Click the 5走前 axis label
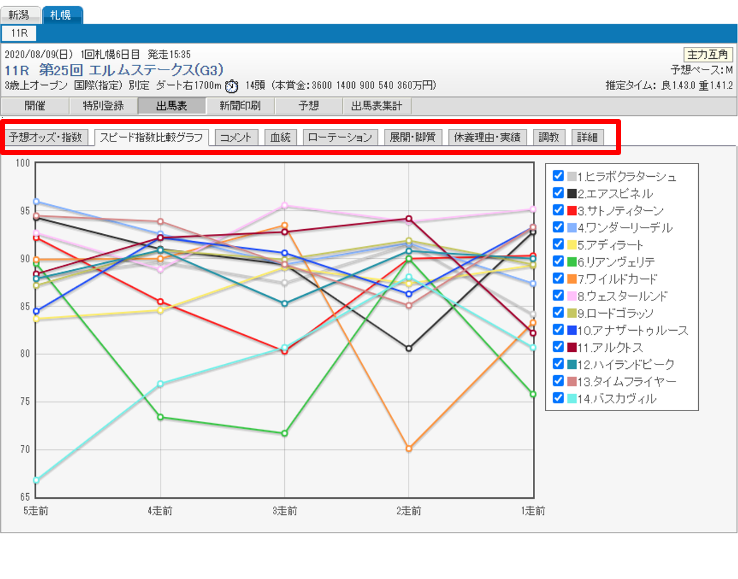 point(36,511)
